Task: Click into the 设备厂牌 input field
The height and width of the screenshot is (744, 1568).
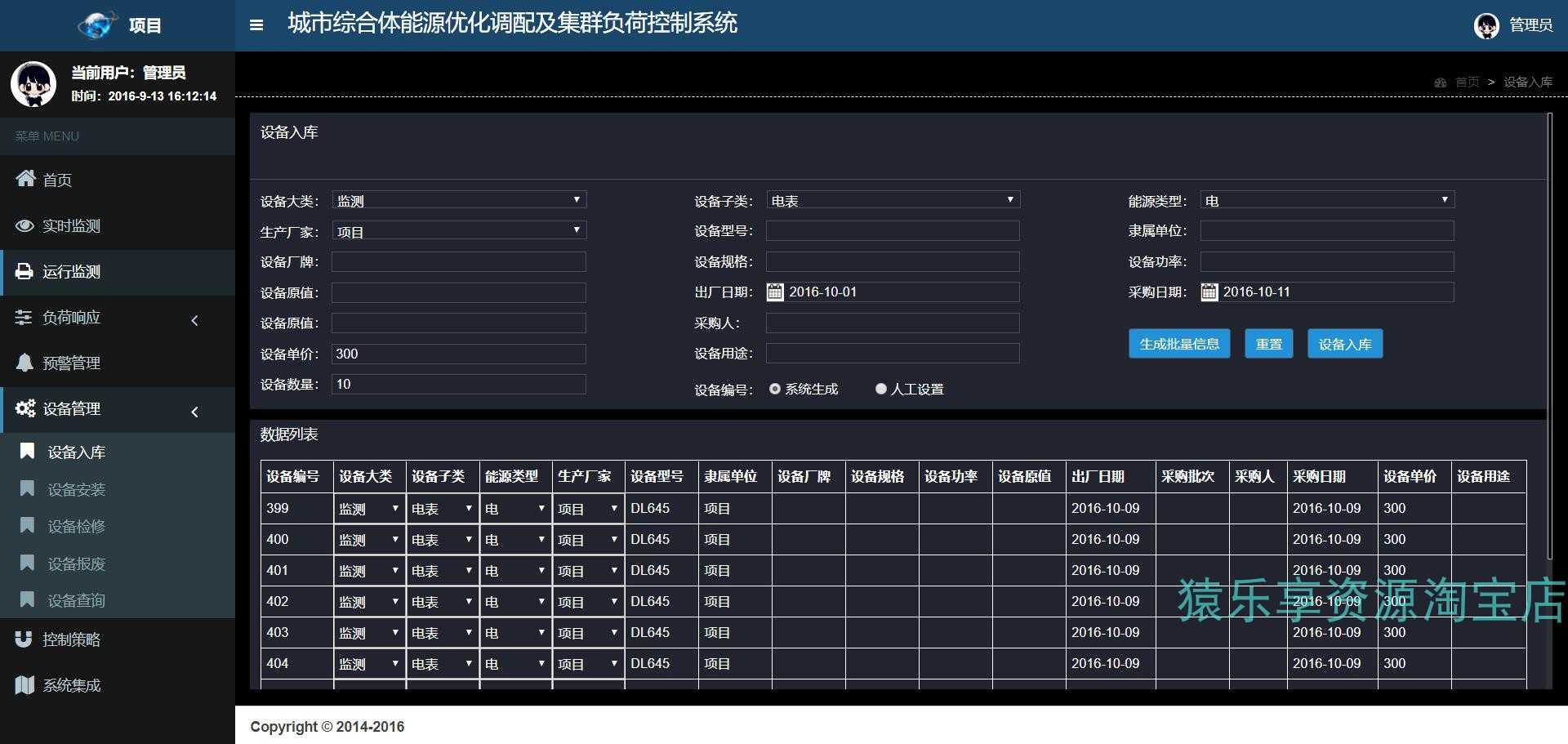Action: (459, 261)
